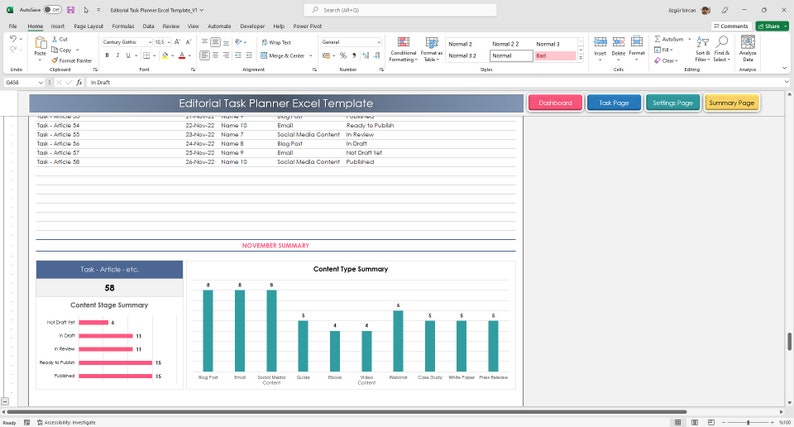
Task: Apply Comma Style format
Action: tap(354, 56)
